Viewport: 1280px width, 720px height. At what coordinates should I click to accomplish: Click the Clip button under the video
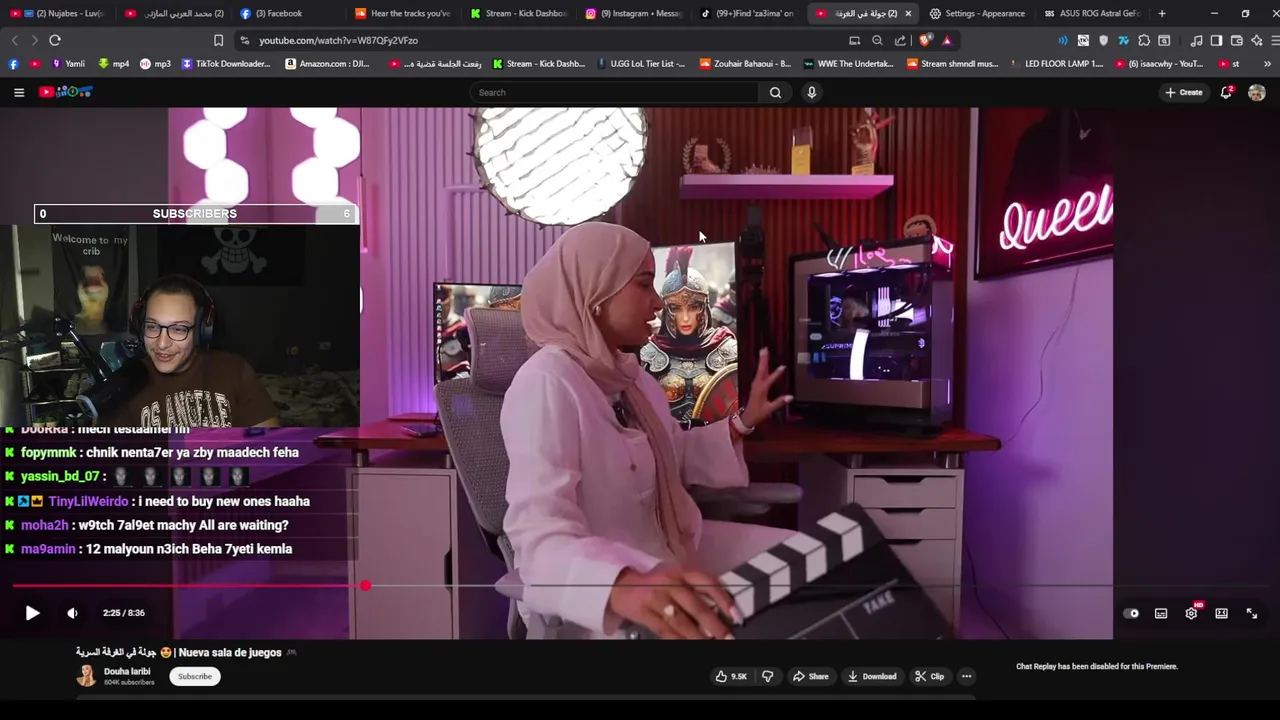(929, 676)
